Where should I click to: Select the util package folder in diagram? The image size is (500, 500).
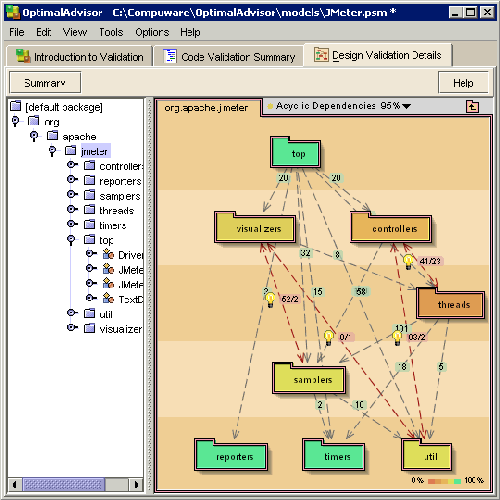point(427,454)
